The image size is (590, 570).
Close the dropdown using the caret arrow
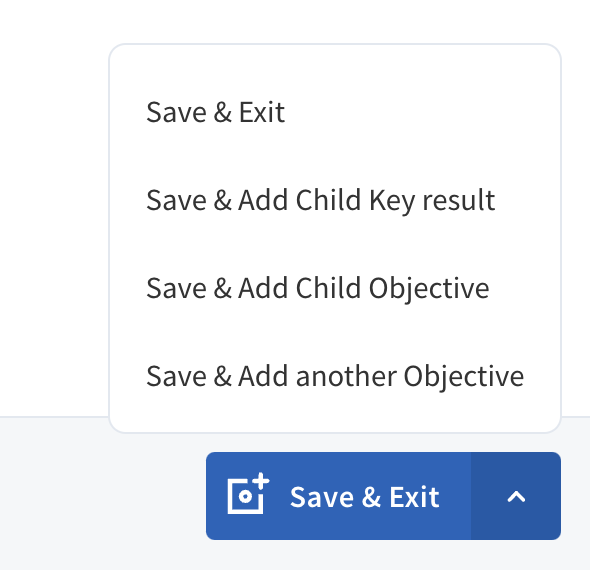(x=516, y=496)
